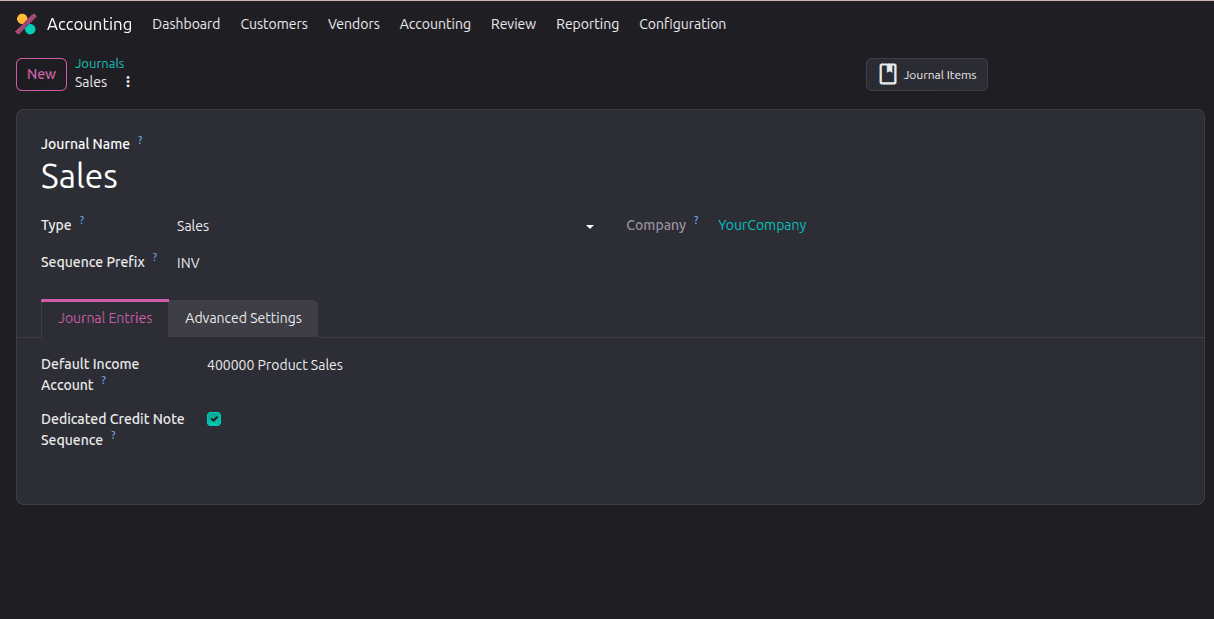This screenshot has width=1214, height=619.
Task: Click the Dedicated Credit Note Sequence label
Action: pos(112,429)
